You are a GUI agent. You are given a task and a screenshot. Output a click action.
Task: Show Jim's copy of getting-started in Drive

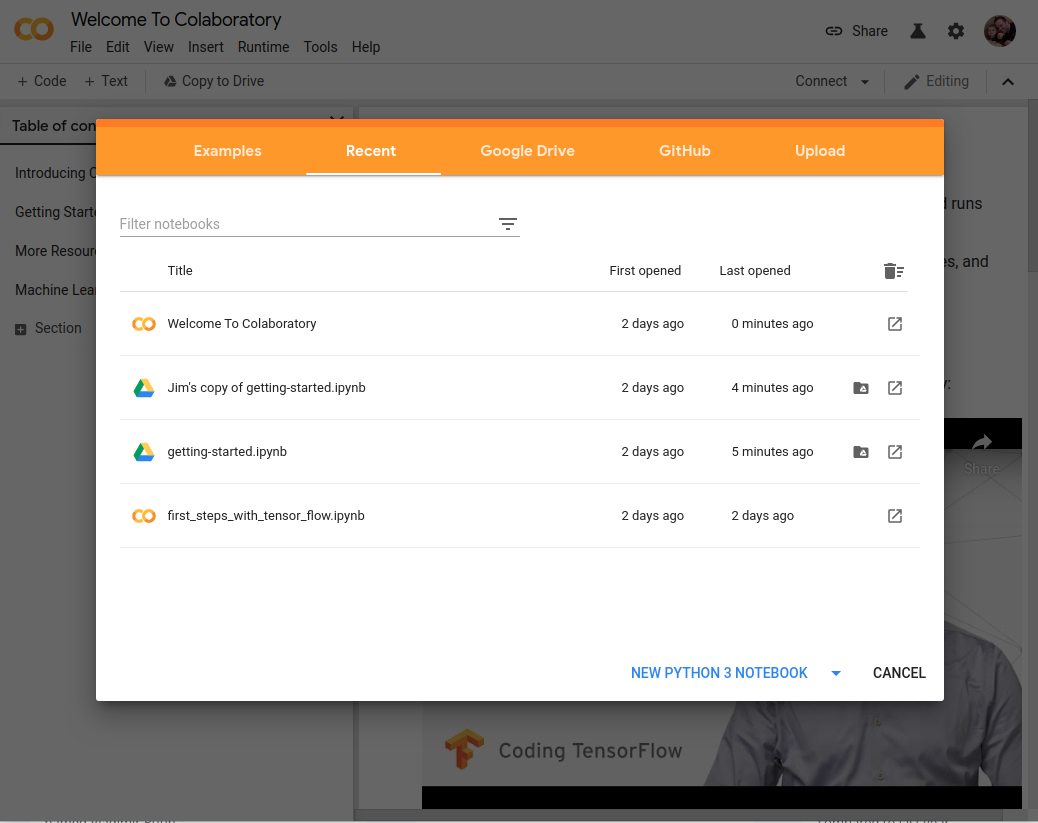coord(861,388)
